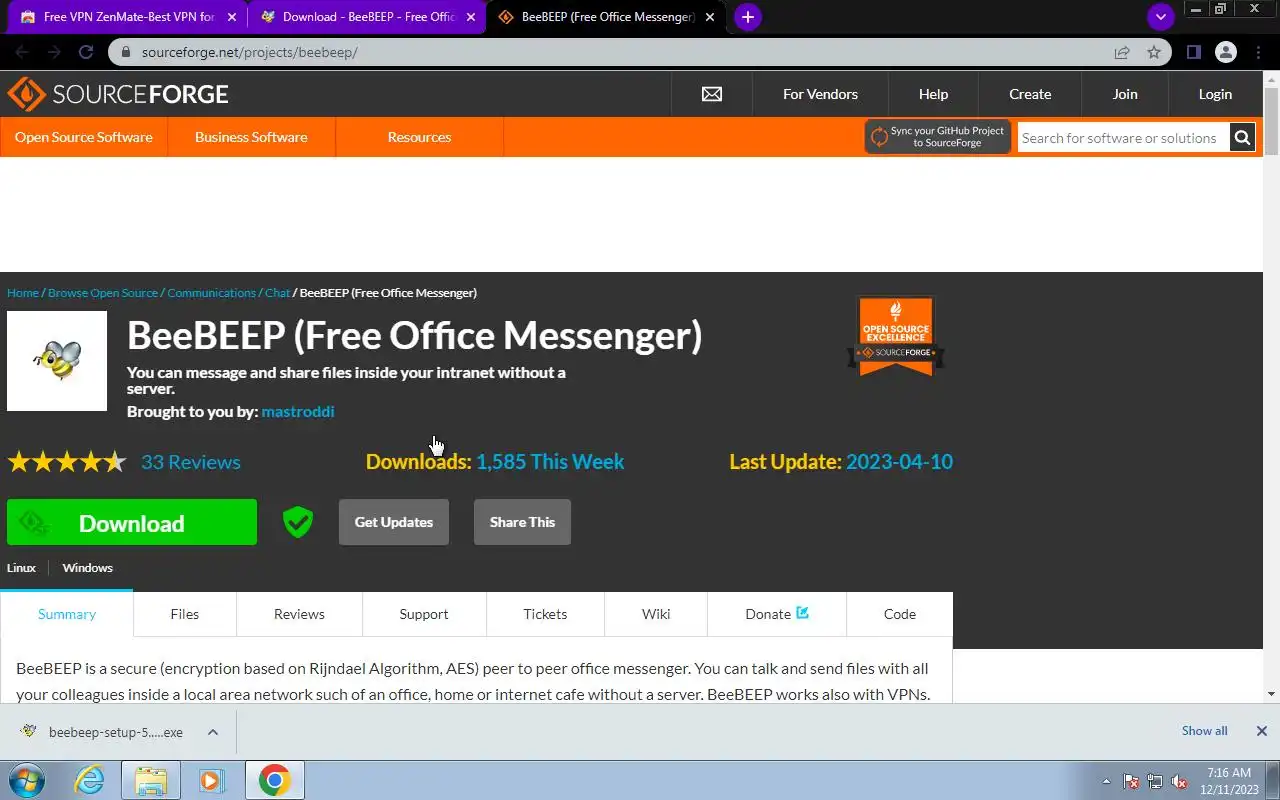
Task: Open the Chrome three-dot menu
Action: (1257, 52)
